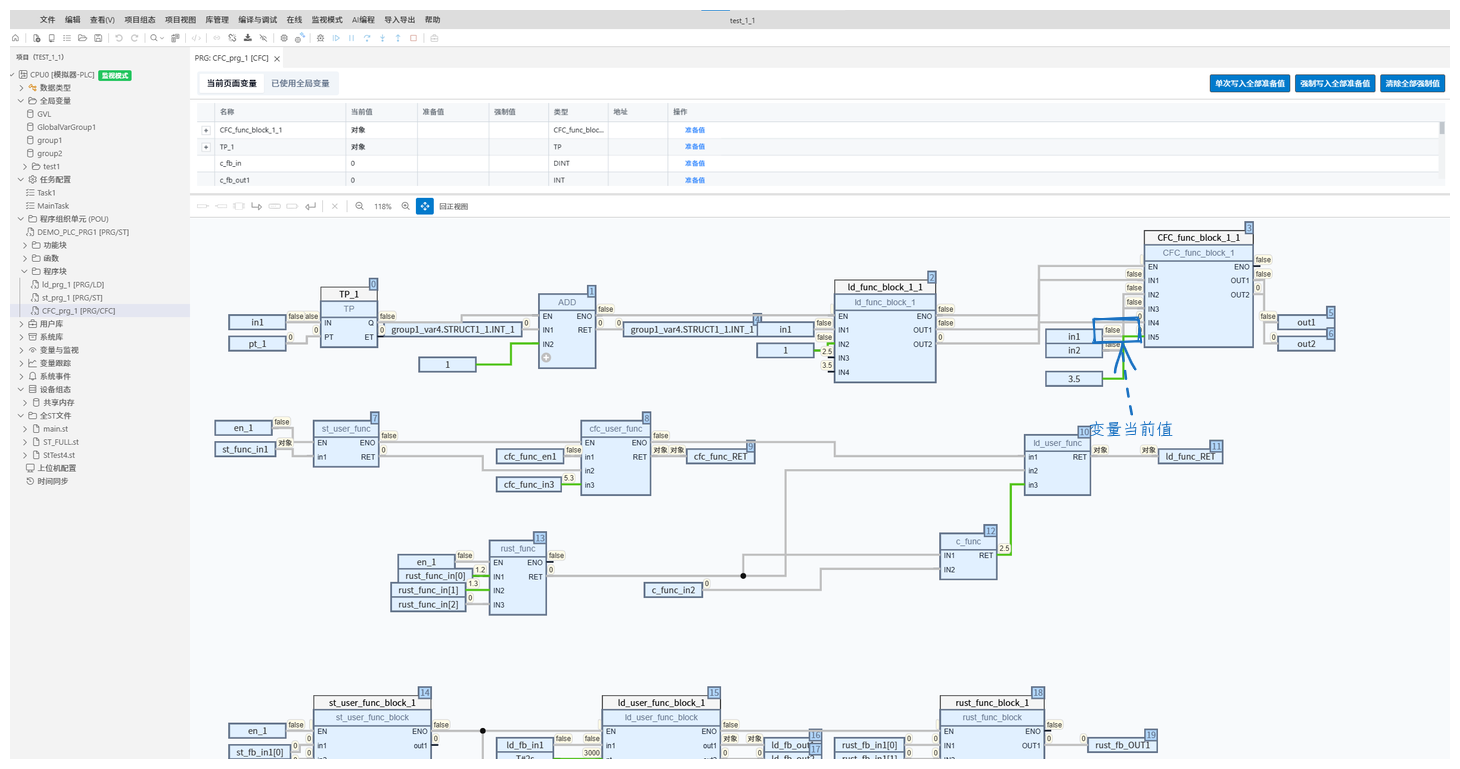This screenshot has width=1460, height=769.
Task: Click the pt_1 input box on canvas
Action: [257, 343]
